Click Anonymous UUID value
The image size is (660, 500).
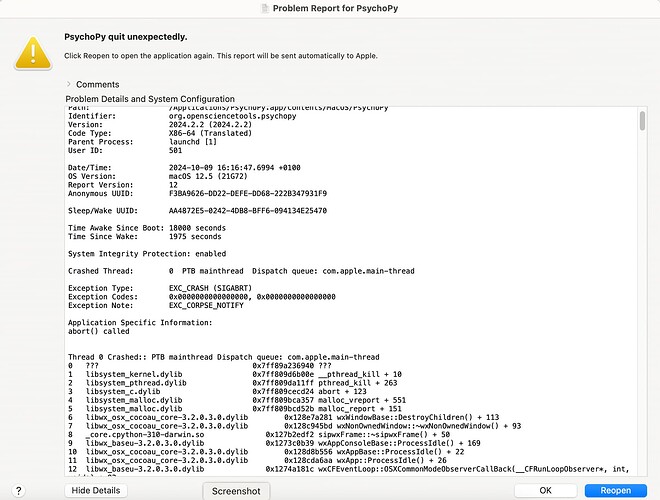(x=248, y=194)
